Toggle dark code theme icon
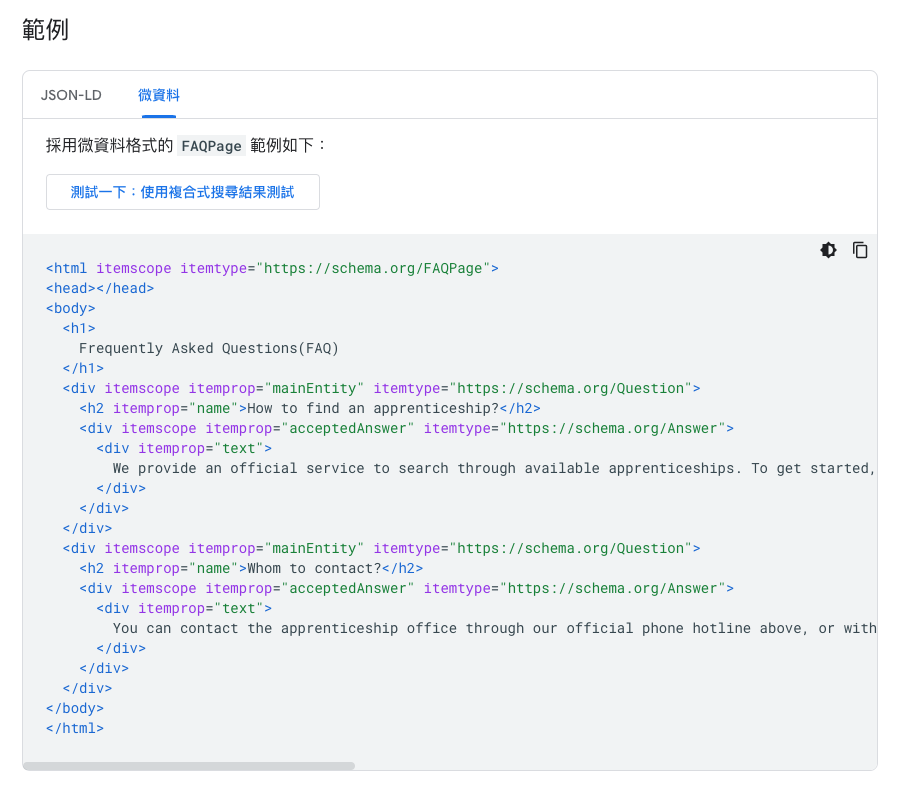 coord(828,250)
